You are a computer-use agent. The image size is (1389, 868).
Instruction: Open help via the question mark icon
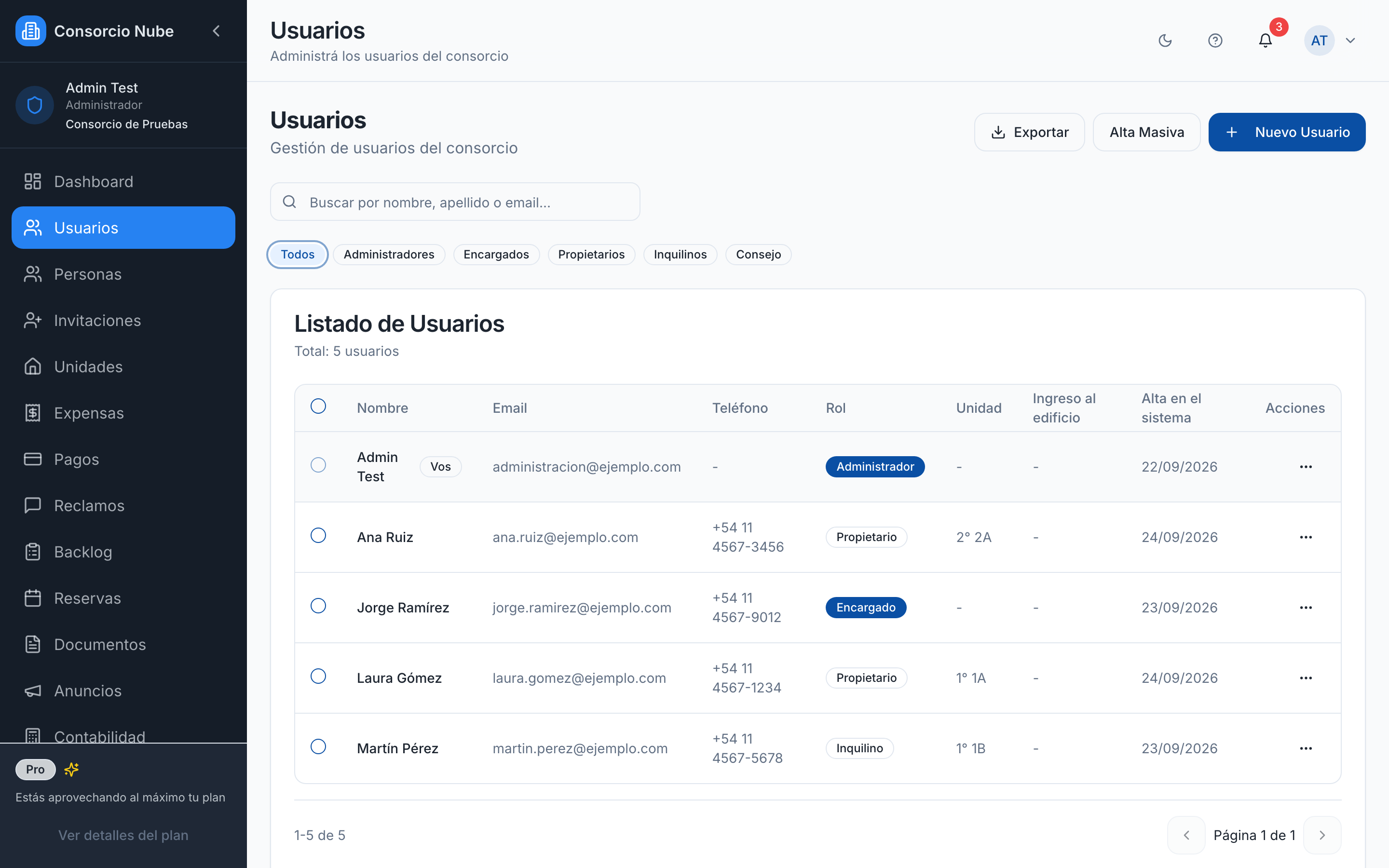pyautogui.click(x=1214, y=40)
